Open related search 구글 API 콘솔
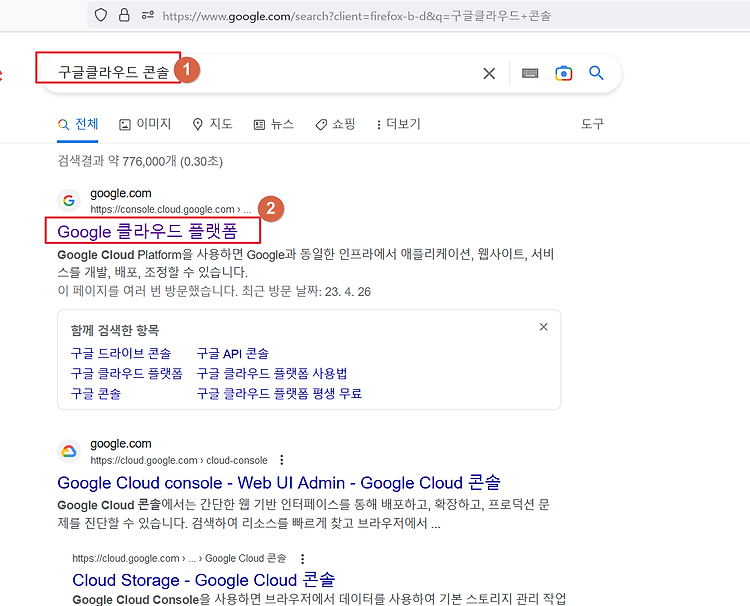 click(x=232, y=353)
